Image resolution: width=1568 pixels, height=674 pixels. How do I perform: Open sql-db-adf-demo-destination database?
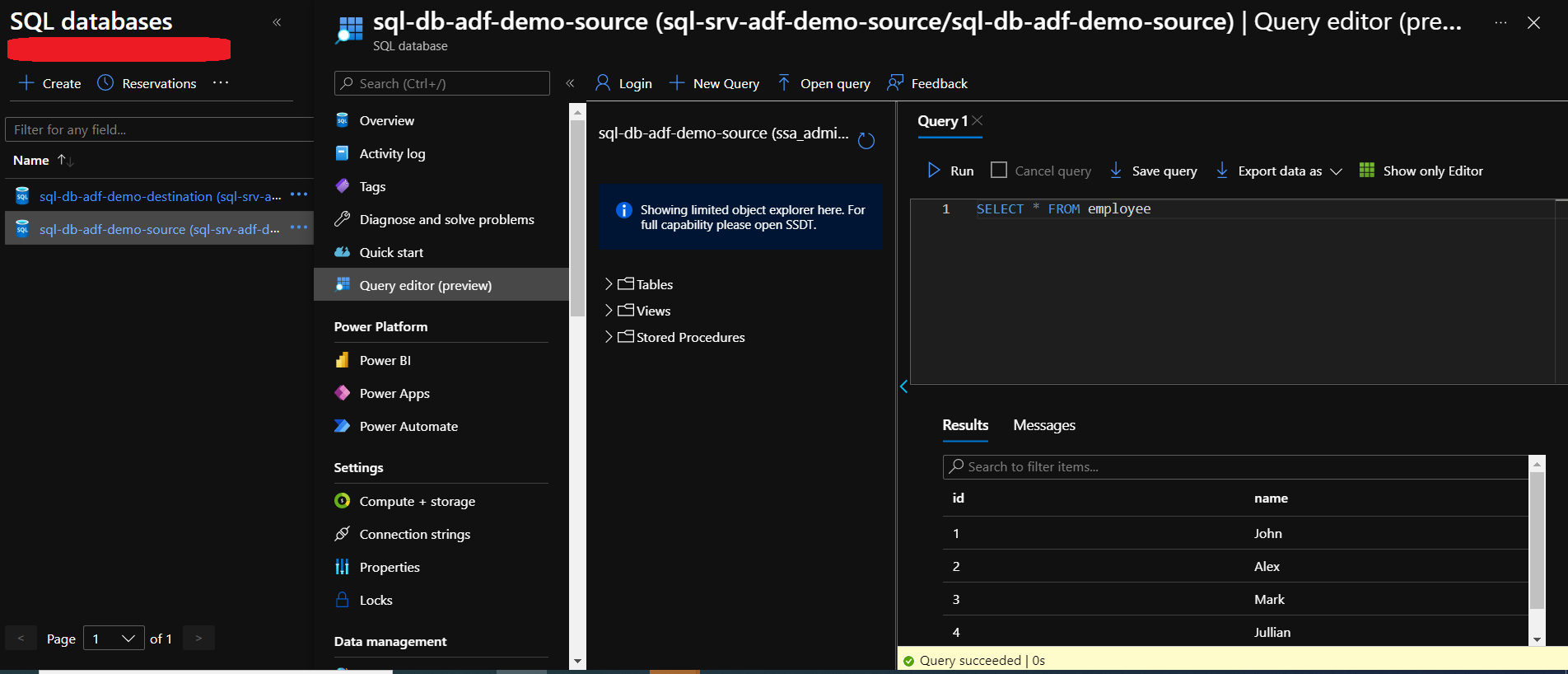click(160, 196)
